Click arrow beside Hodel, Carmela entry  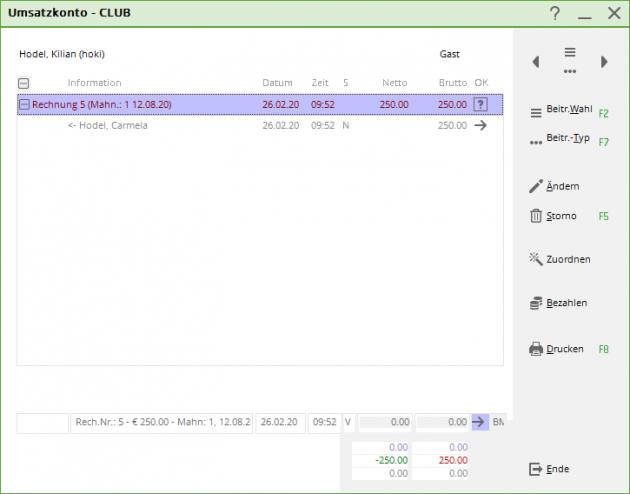coord(480,125)
